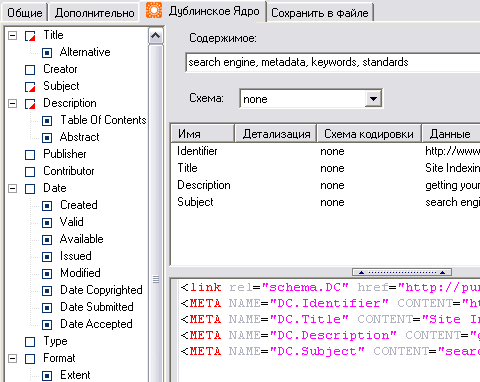
Task: Toggle the Description checkbox in tree
Action: tap(30, 104)
